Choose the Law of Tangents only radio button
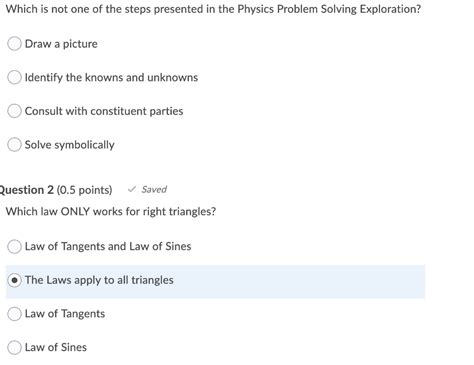The height and width of the screenshot is (365, 474). click(14, 314)
